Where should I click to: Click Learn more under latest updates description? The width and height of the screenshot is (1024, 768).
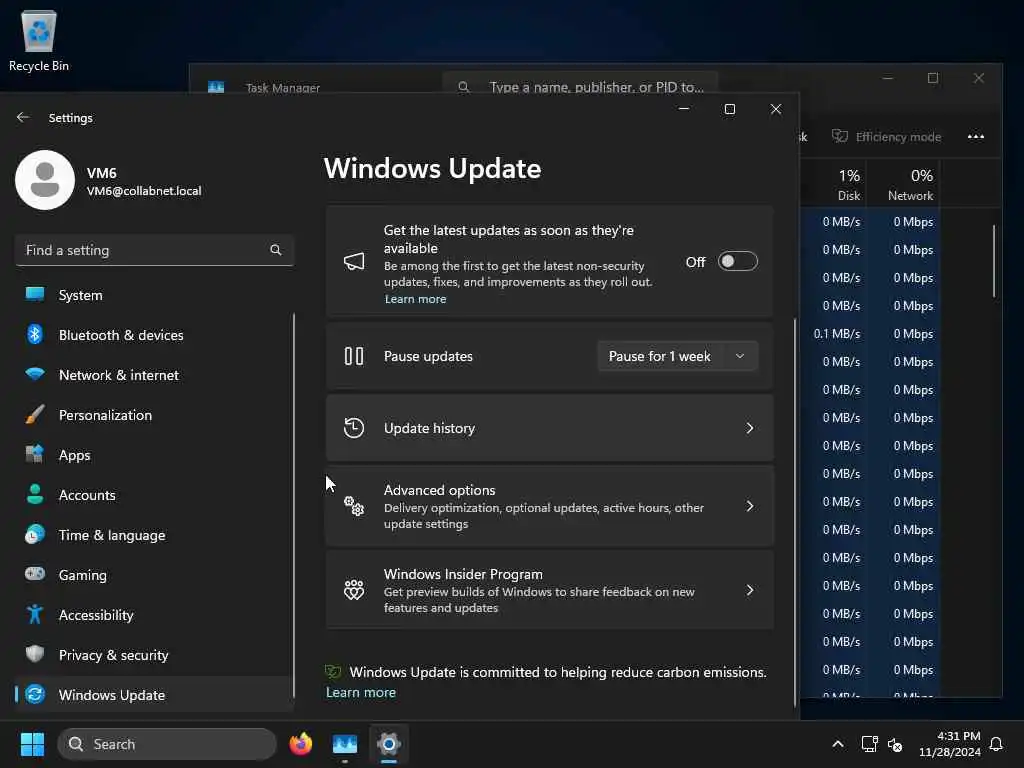415,299
